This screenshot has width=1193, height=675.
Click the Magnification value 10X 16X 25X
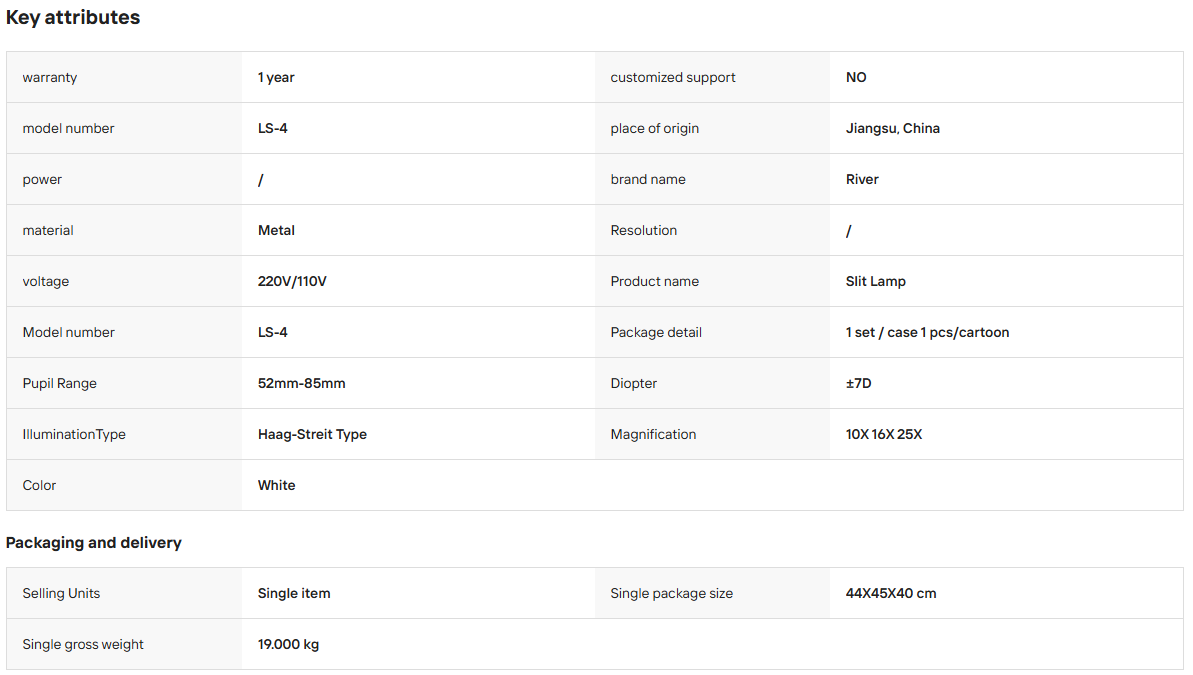pos(884,435)
